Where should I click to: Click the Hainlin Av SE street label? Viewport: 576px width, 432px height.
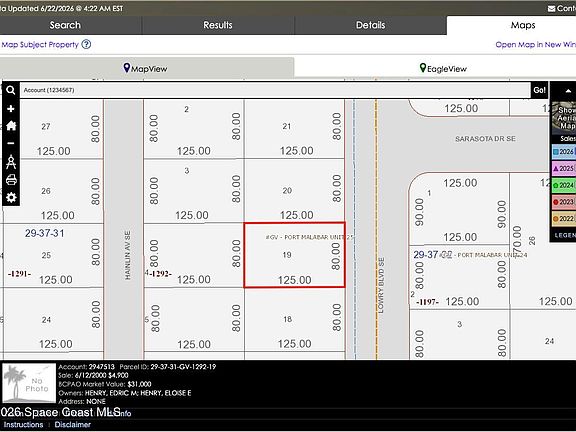click(127, 255)
